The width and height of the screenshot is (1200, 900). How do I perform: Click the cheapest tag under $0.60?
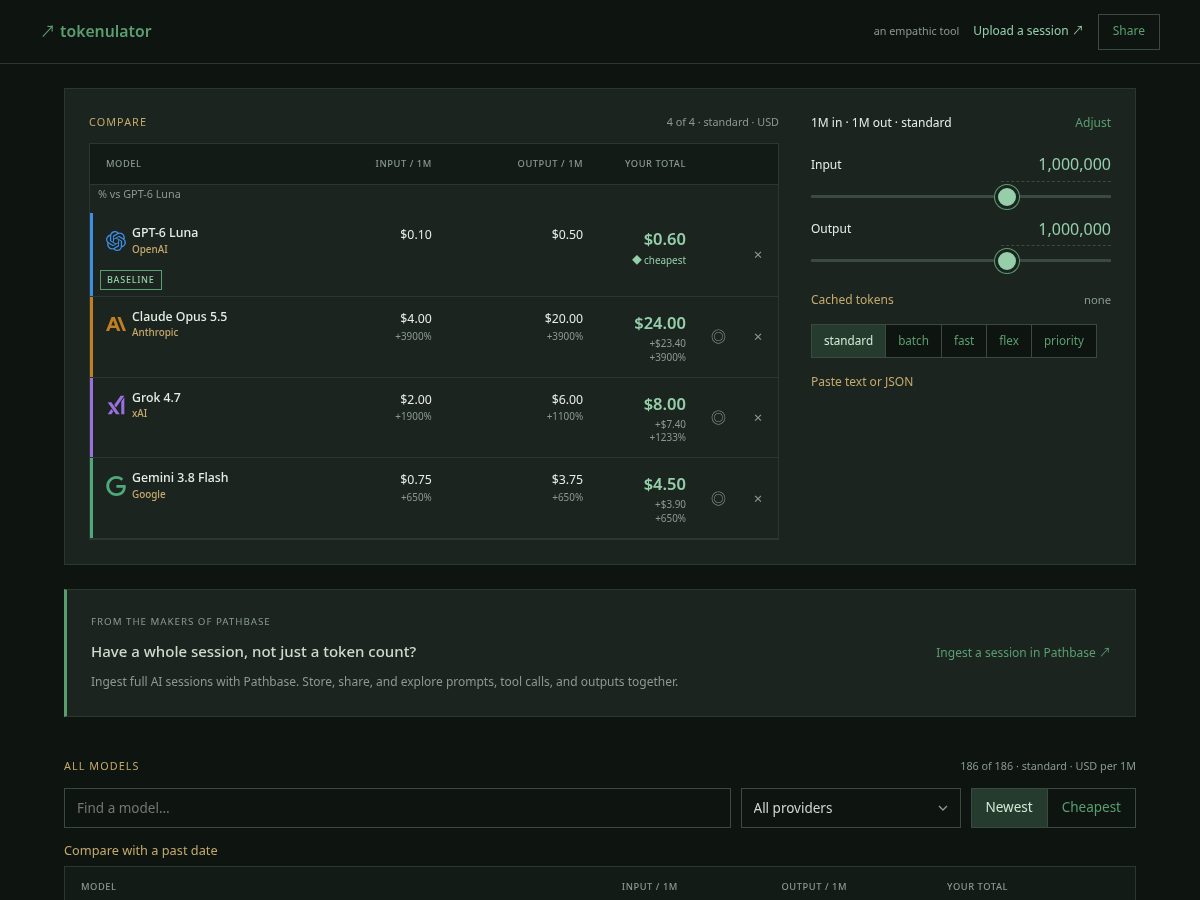click(659, 261)
